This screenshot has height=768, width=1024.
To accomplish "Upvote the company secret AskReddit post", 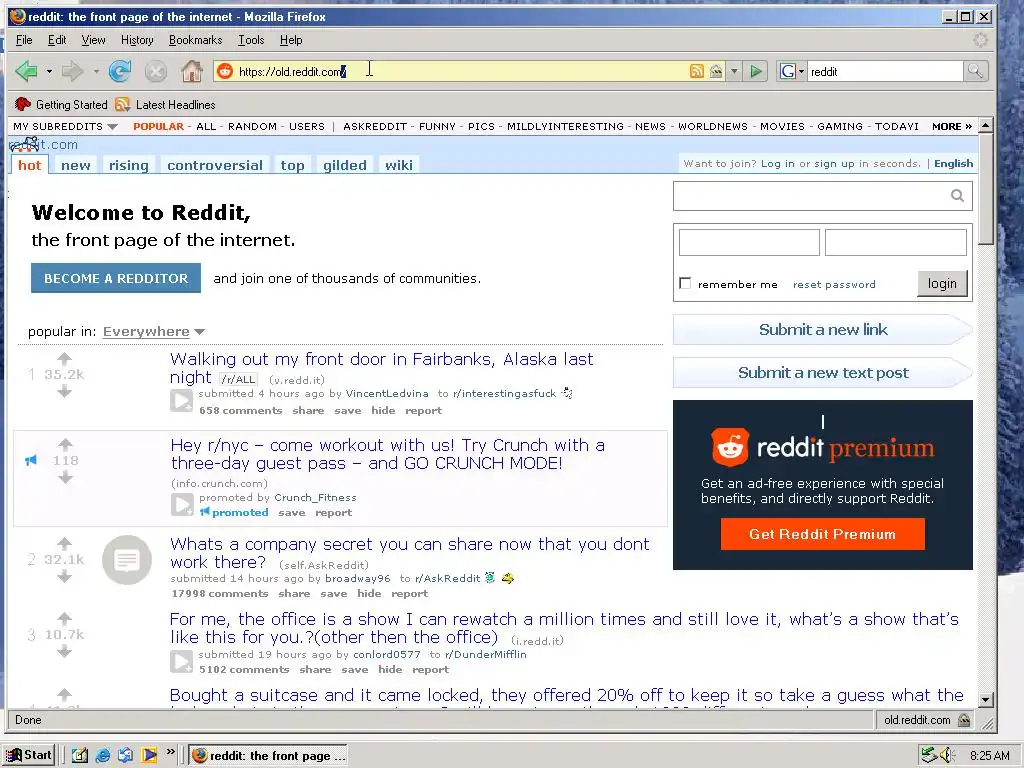I will pos(64,543).
